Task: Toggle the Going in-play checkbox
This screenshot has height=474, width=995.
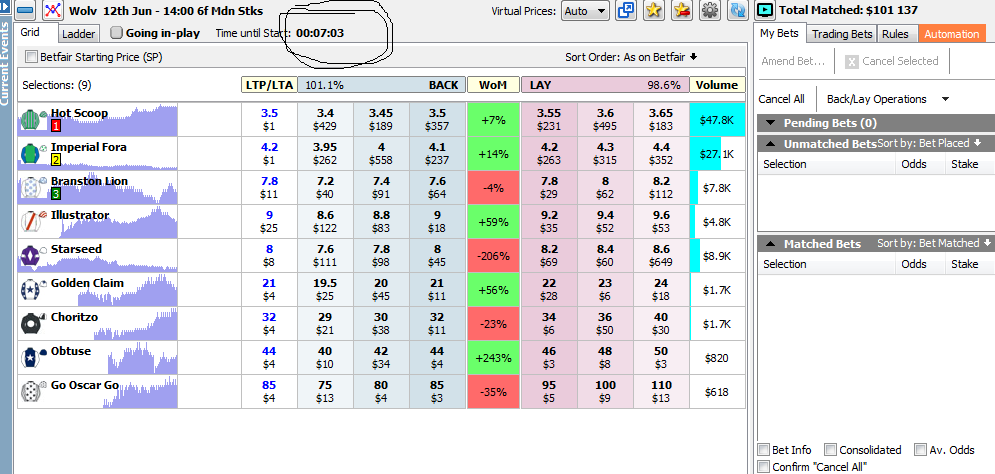Action: click(x=116, y=33)
